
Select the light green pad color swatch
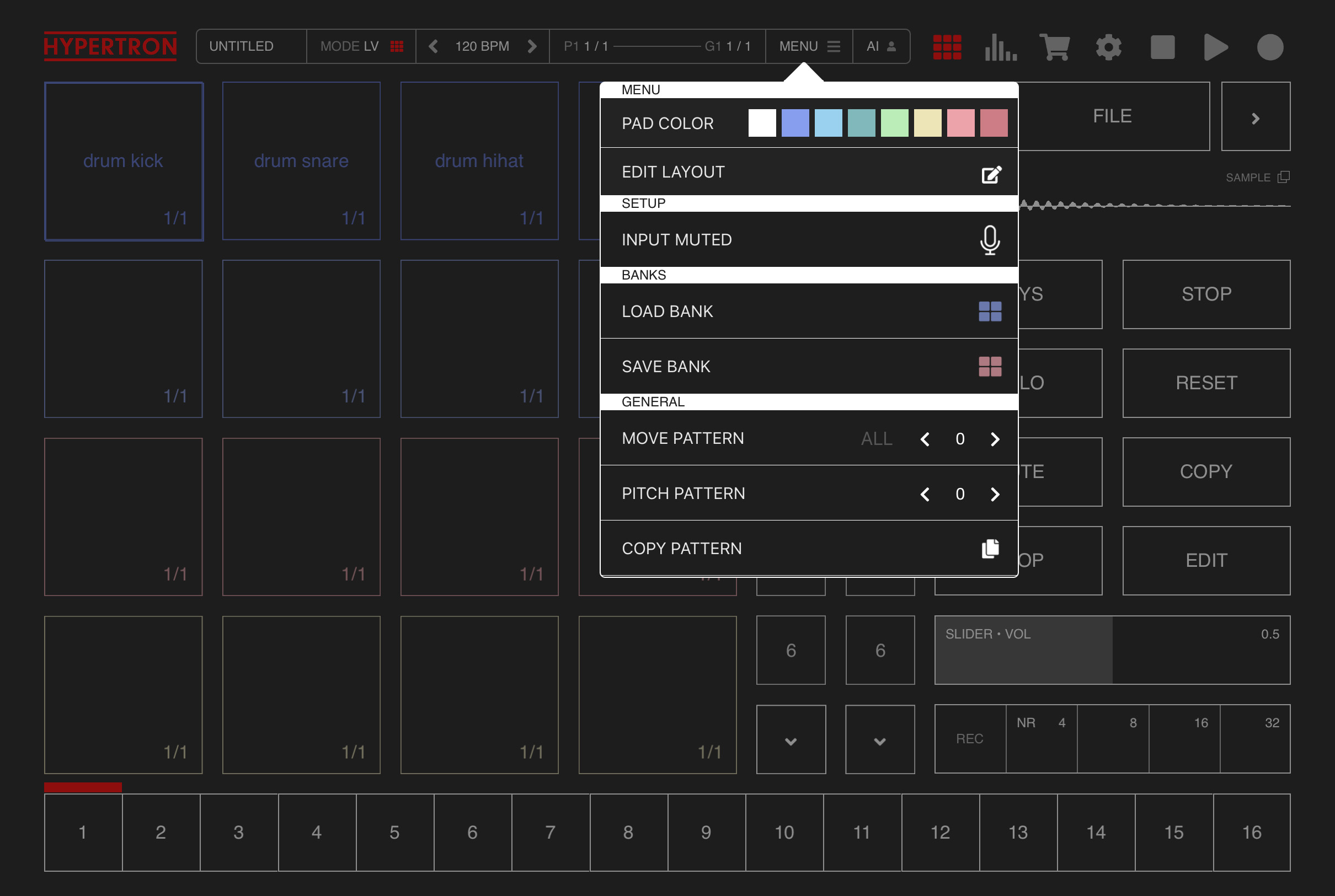894,124
